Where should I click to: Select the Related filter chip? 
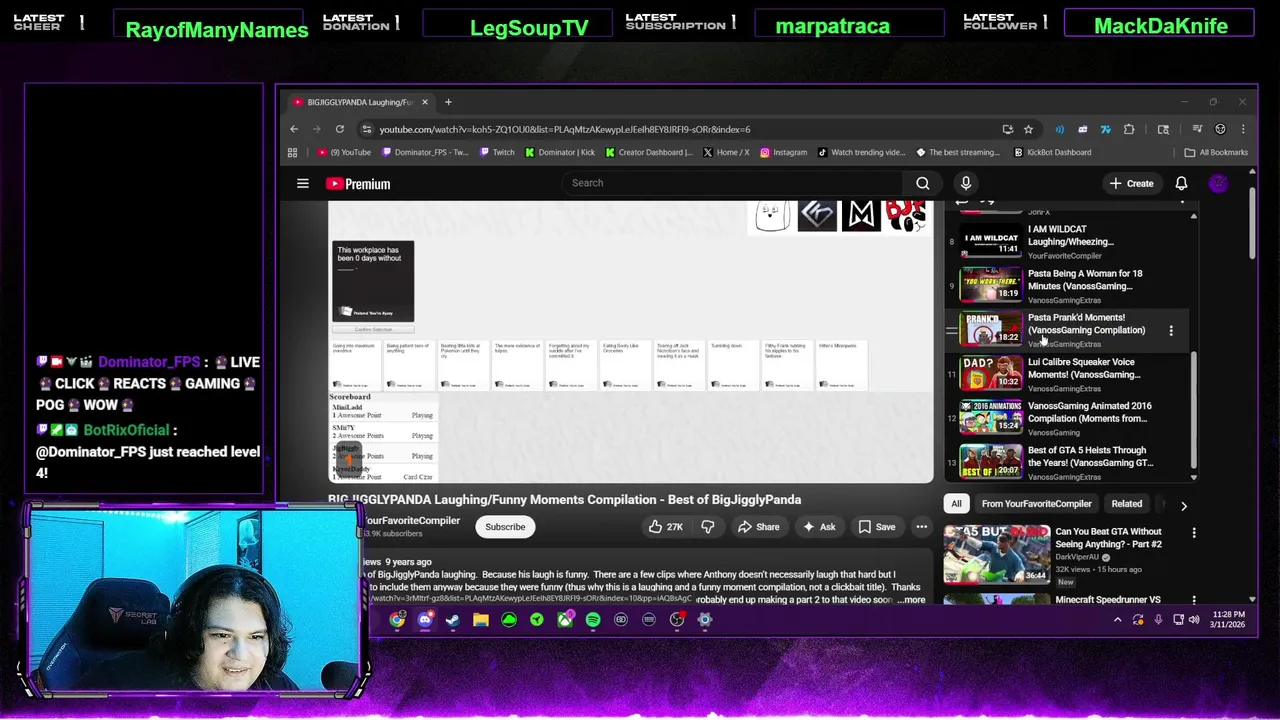tap(1126, 504)
